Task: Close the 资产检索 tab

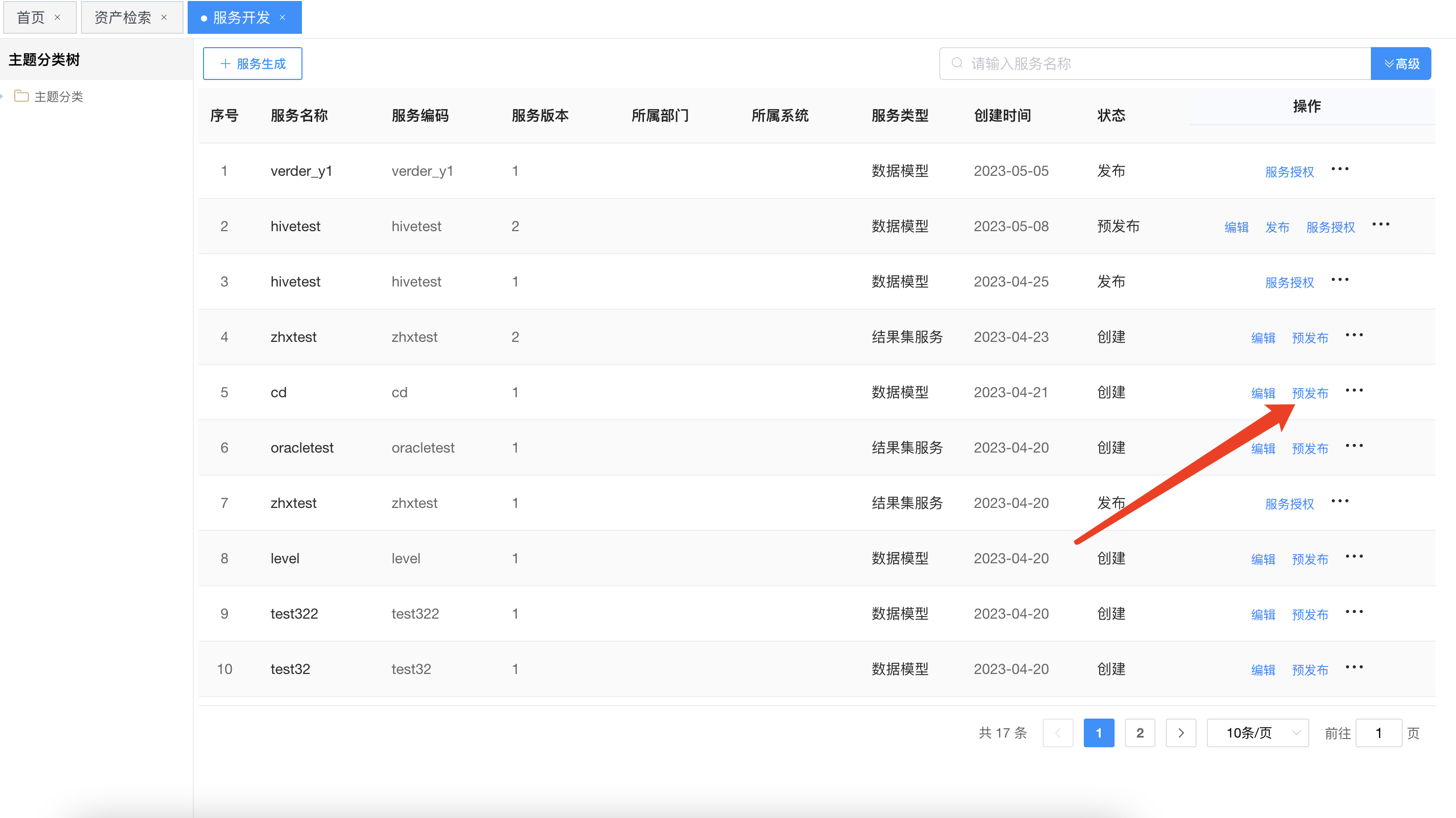Action: point(164,17)
